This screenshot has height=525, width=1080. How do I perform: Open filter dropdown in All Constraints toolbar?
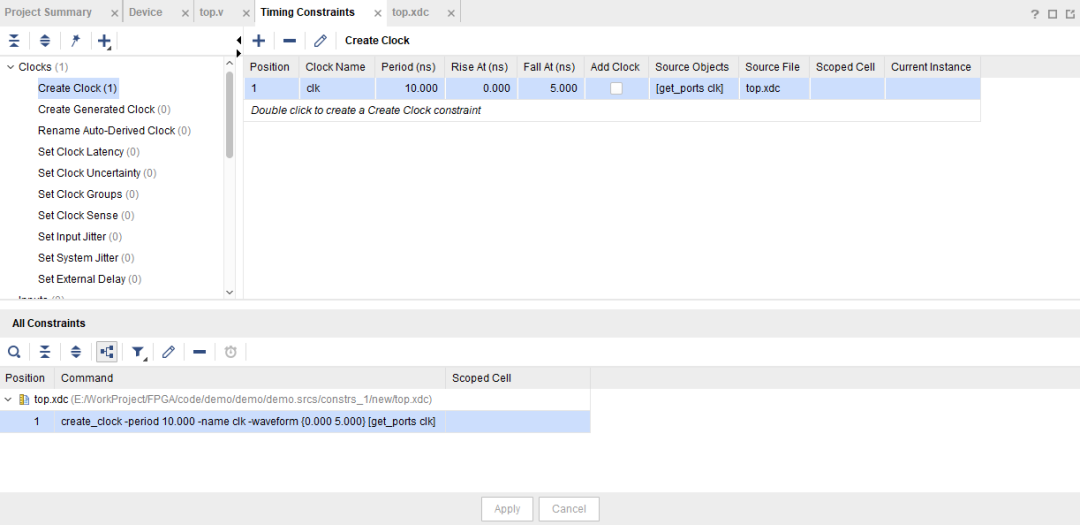click(138, 353)
